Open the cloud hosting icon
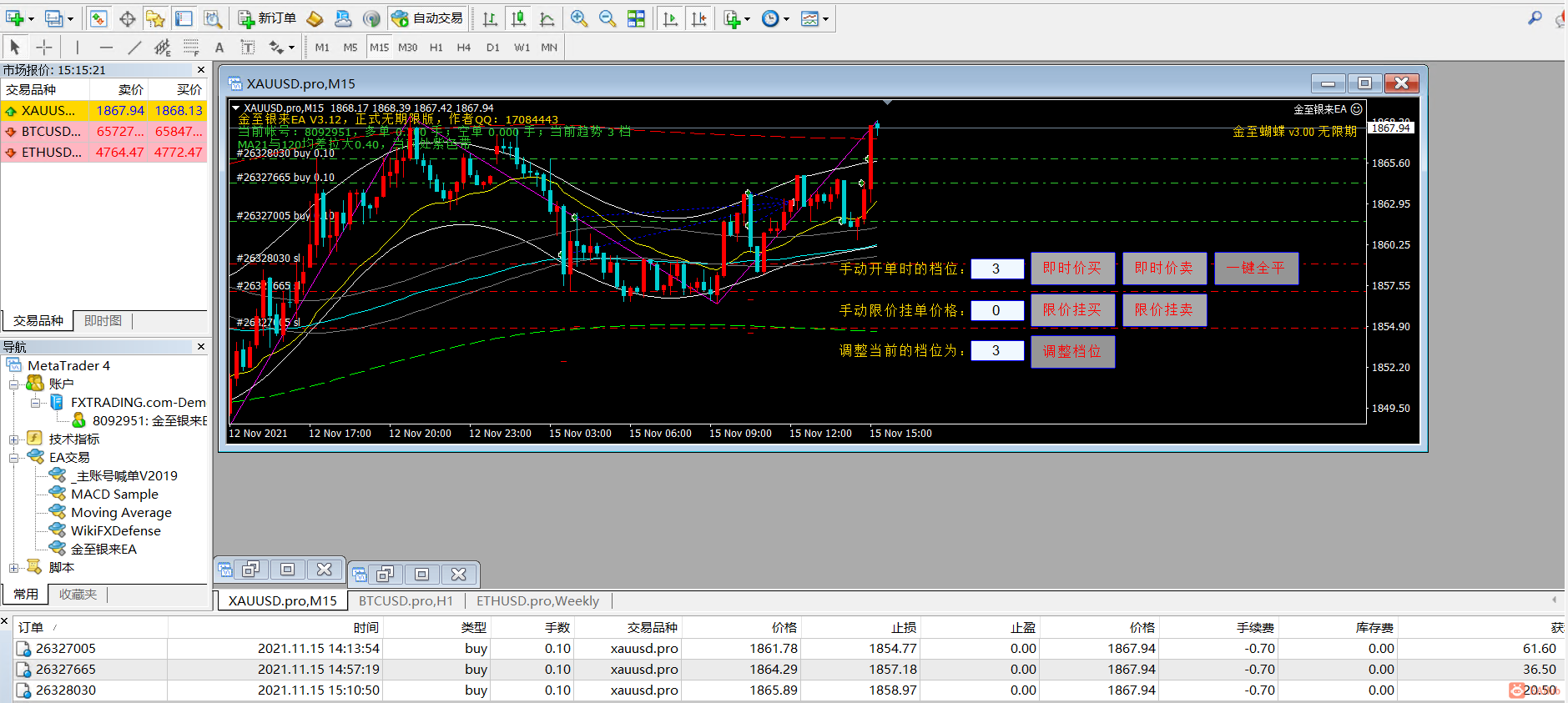Viewport: 1568px width, 703px height. coord(343,18)
